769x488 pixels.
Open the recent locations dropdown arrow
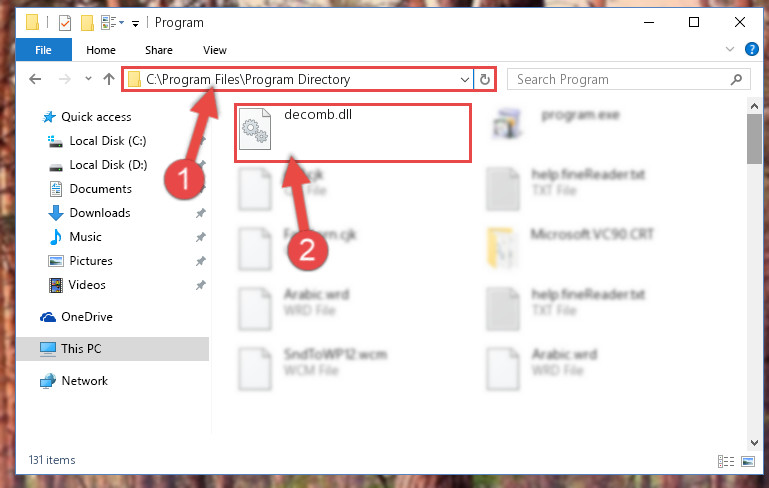tap(88, 78)
